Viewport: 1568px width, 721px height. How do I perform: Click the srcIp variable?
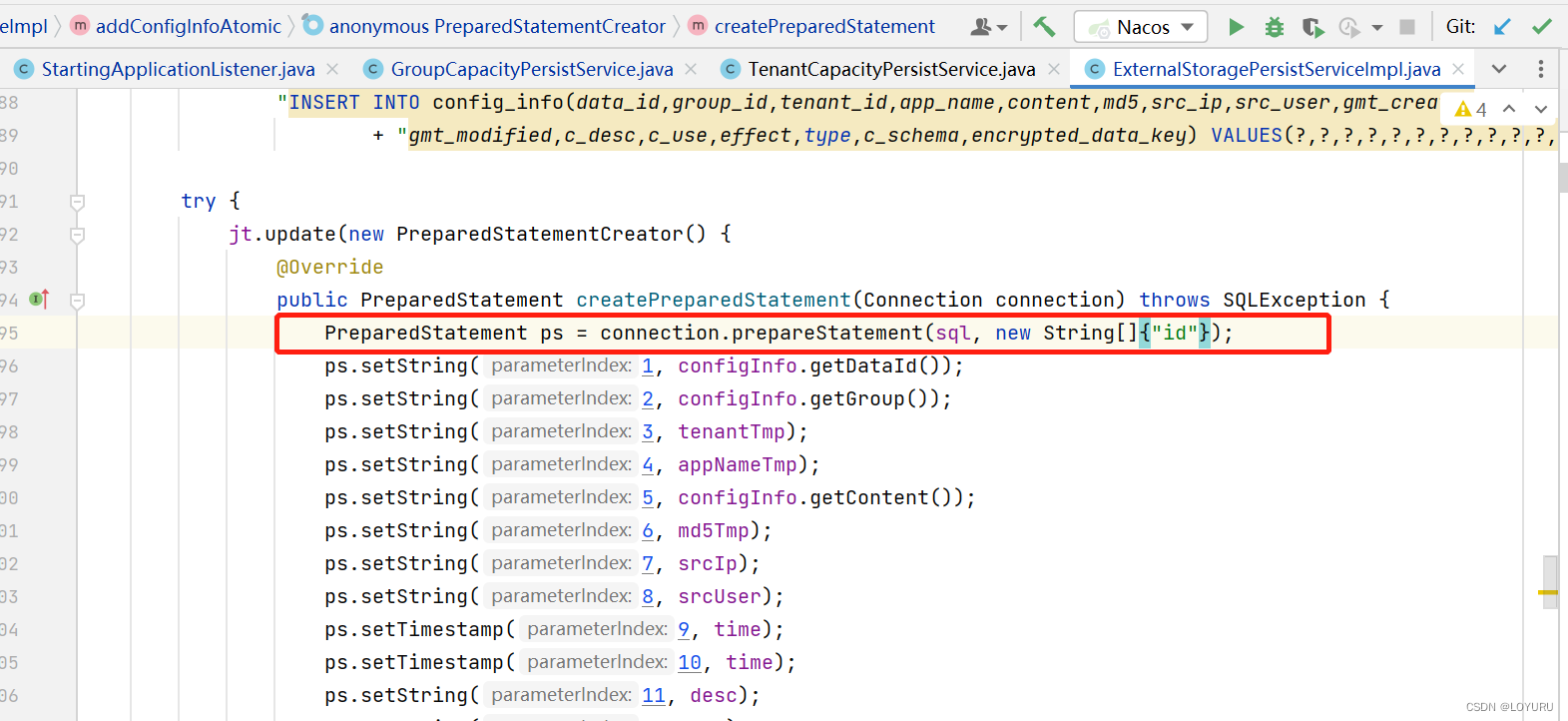pyautogui.click(x=708, y=563)
